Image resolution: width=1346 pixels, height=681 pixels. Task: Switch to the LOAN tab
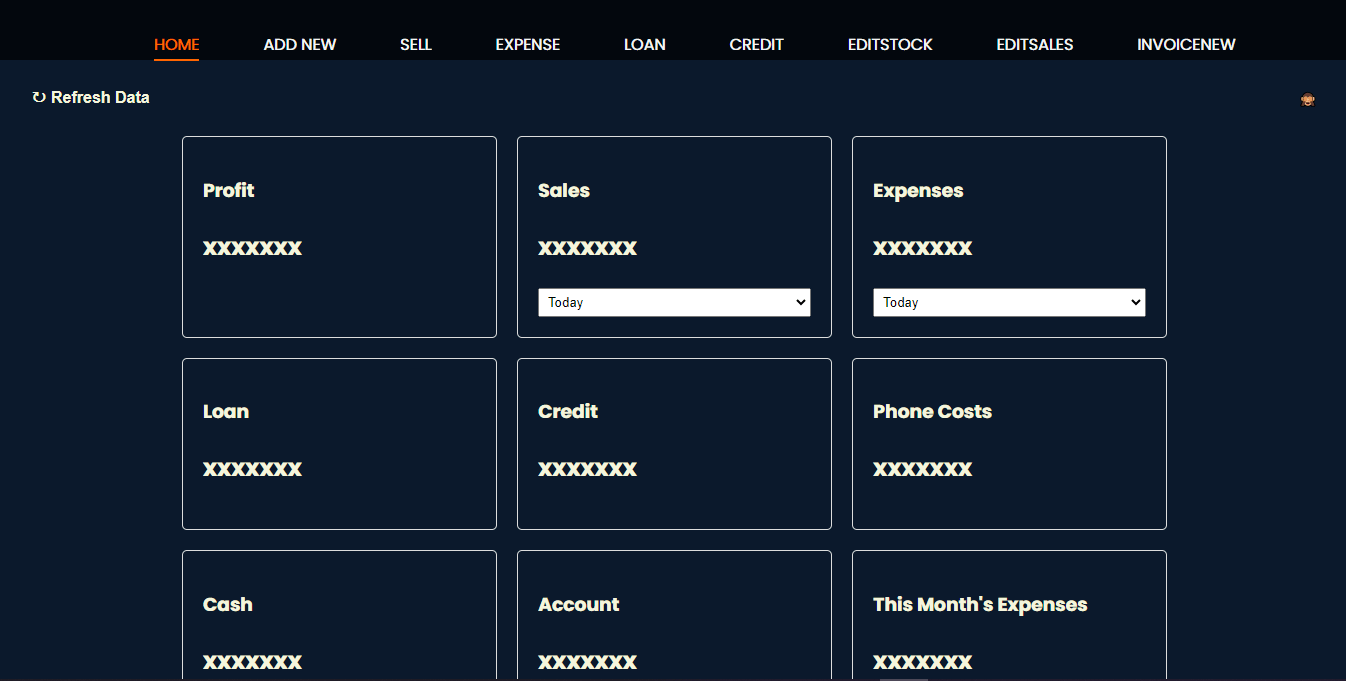(x=644, y=44)
